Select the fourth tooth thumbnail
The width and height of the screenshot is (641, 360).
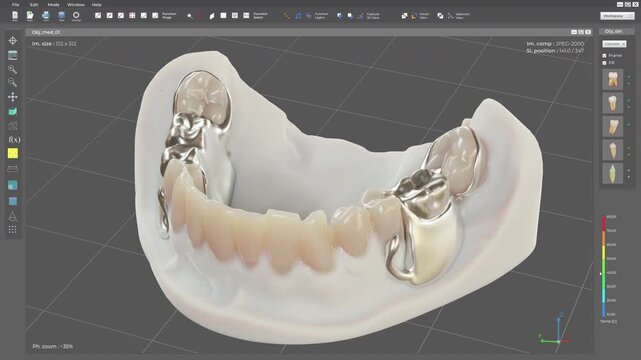coord(613,150)
